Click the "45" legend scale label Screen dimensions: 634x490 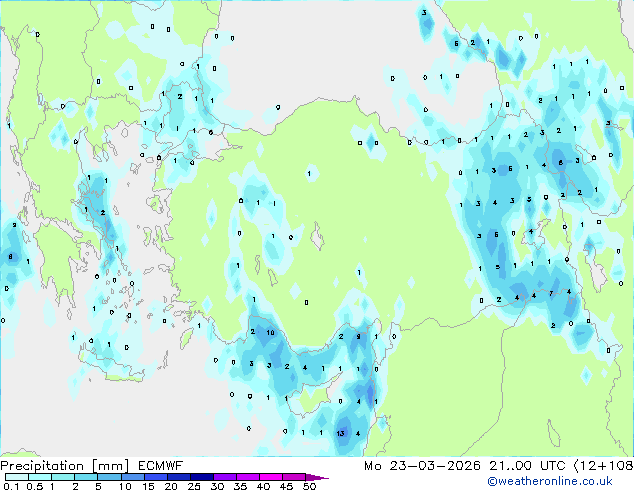[286, 486]
